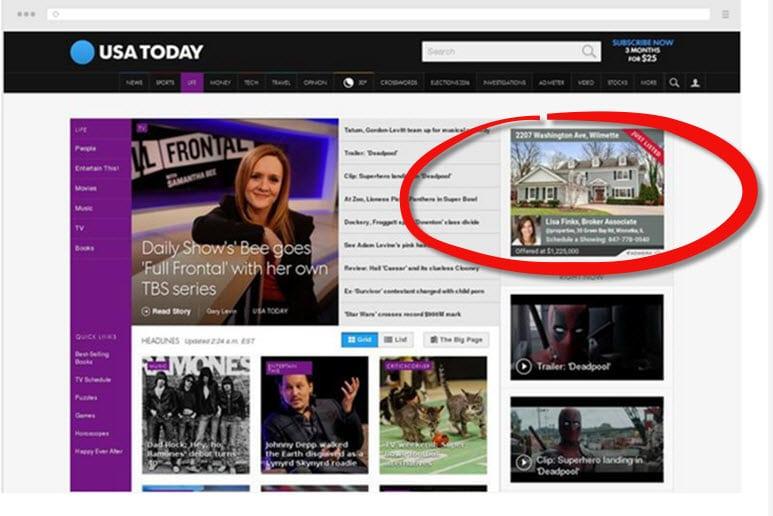Select the LIFE section tab
773x516 pixels.
(192, 83)
